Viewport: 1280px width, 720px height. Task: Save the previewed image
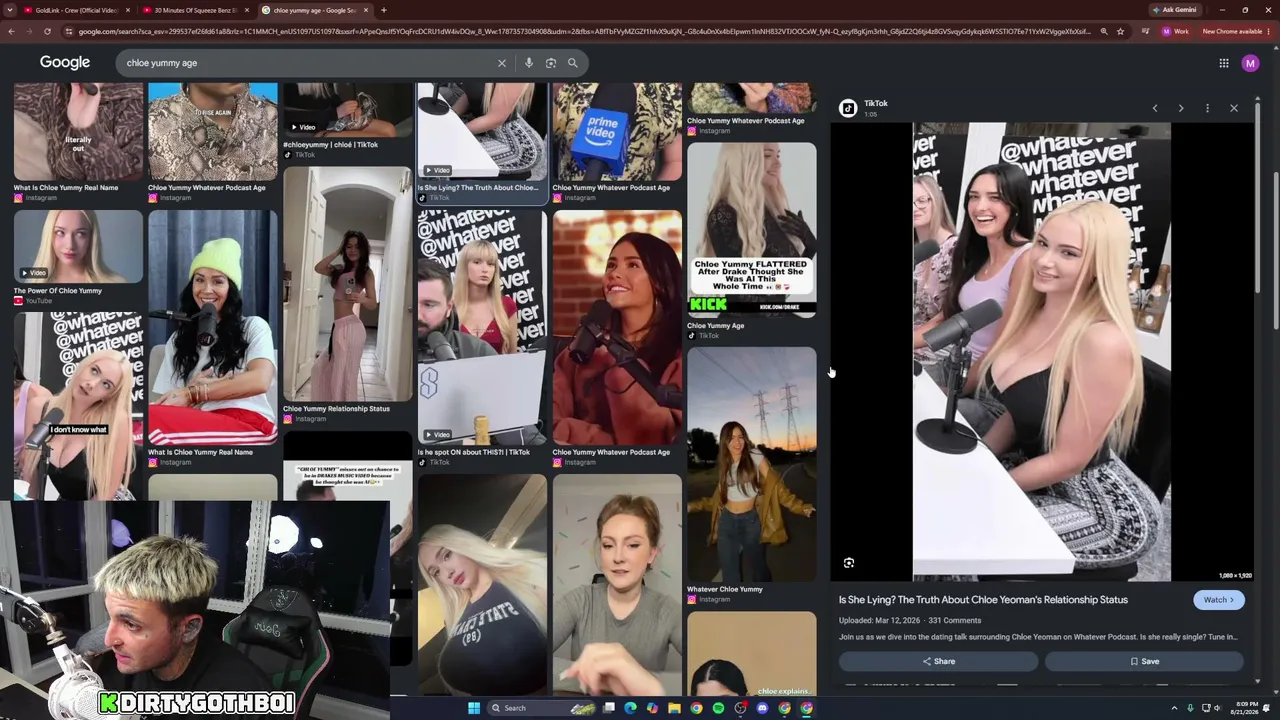pyautogui.click(x=1144, y=661)
